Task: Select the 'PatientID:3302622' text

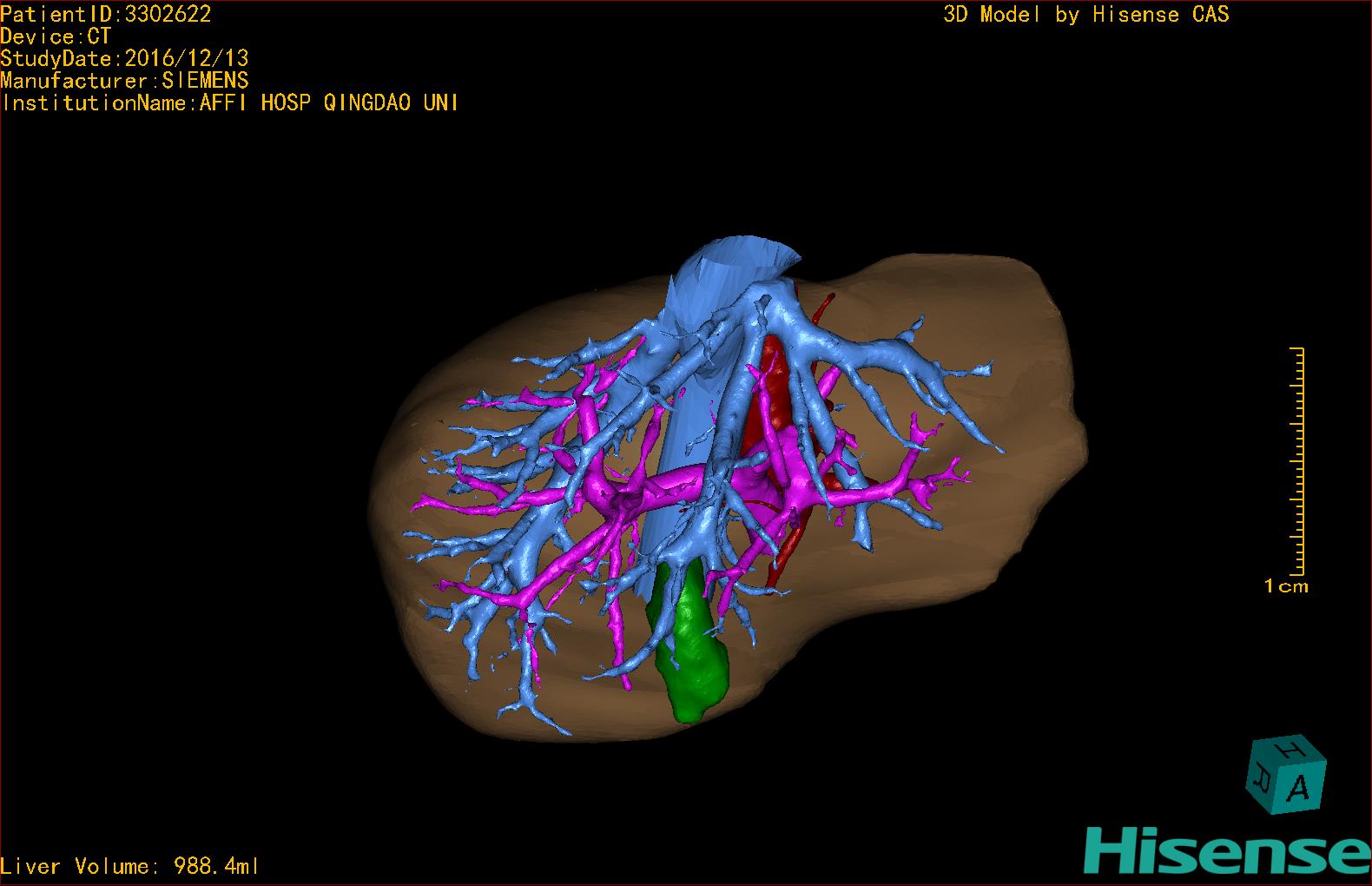Action: click(x=106, y=13)
